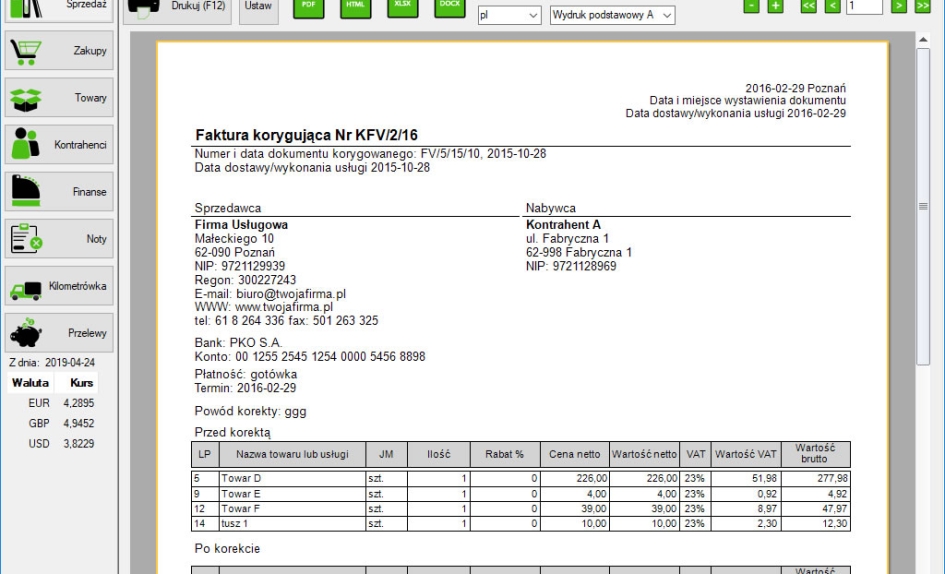Screen dimensions: 945x574
Task: Open the Ustaw settings button
Action: tap(260, 7)
